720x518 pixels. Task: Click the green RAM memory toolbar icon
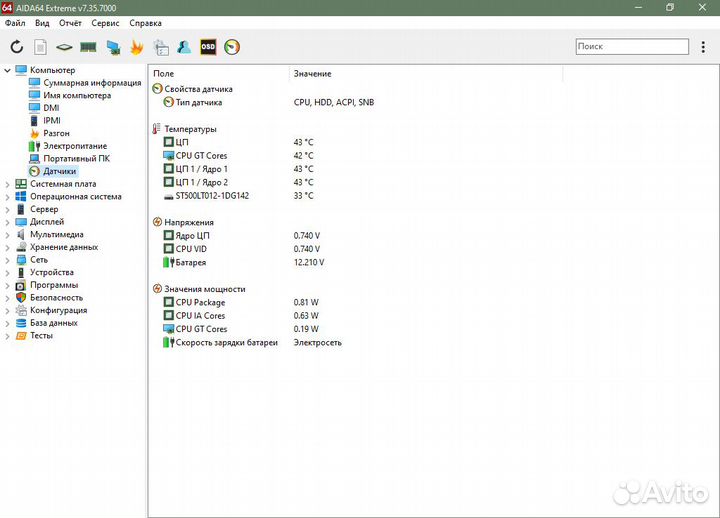[88, 47]
